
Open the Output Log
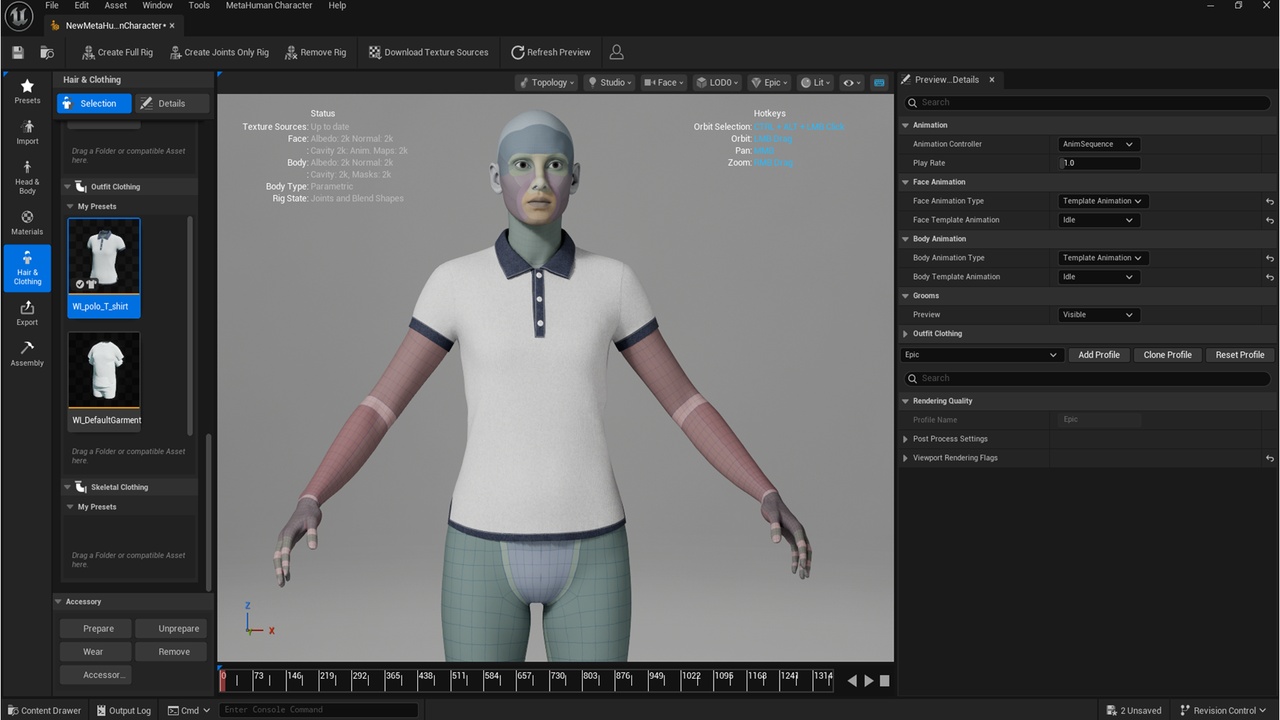click(x=123, y=711)
